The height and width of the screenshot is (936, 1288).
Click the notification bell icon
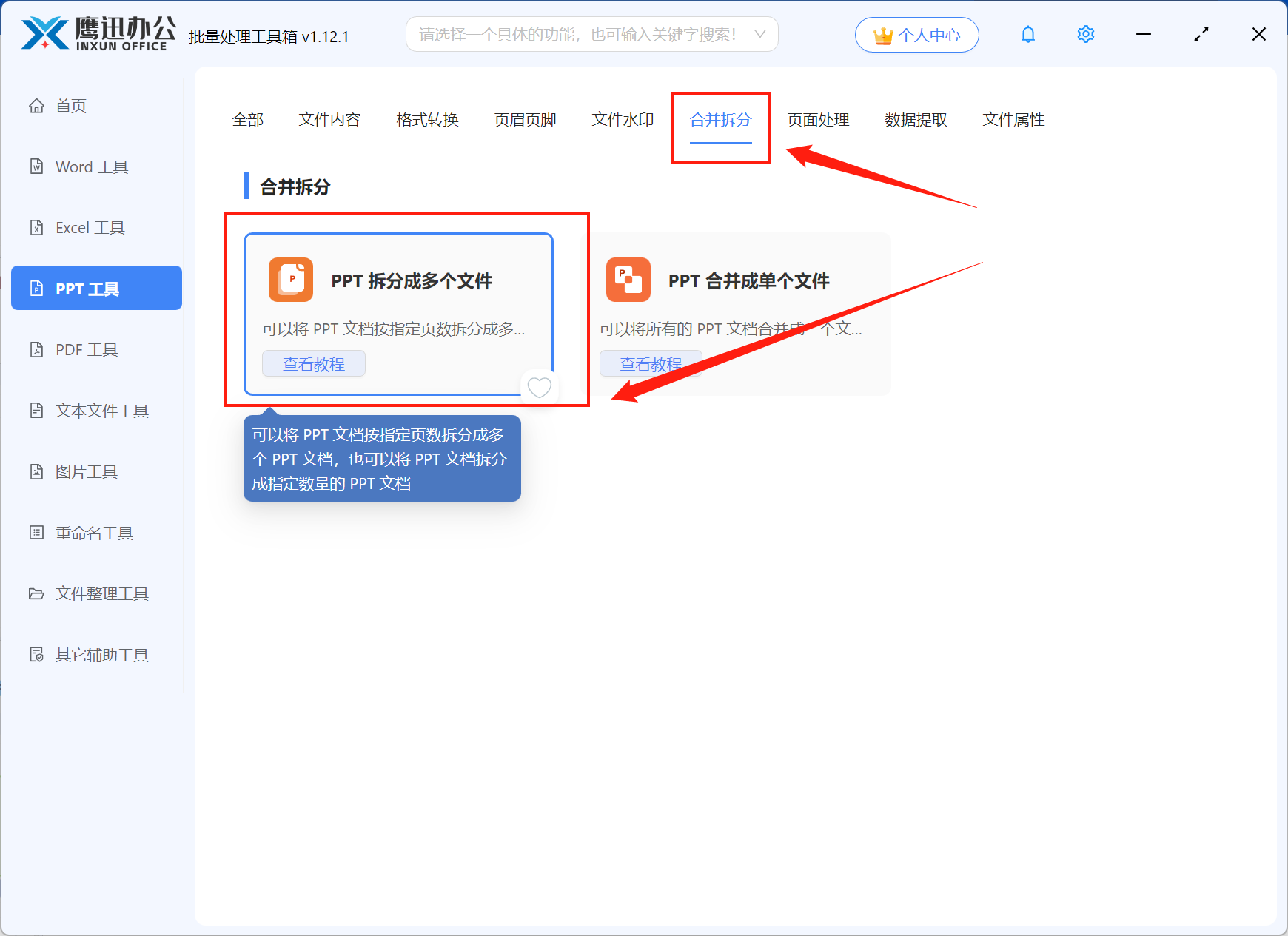1027,35
